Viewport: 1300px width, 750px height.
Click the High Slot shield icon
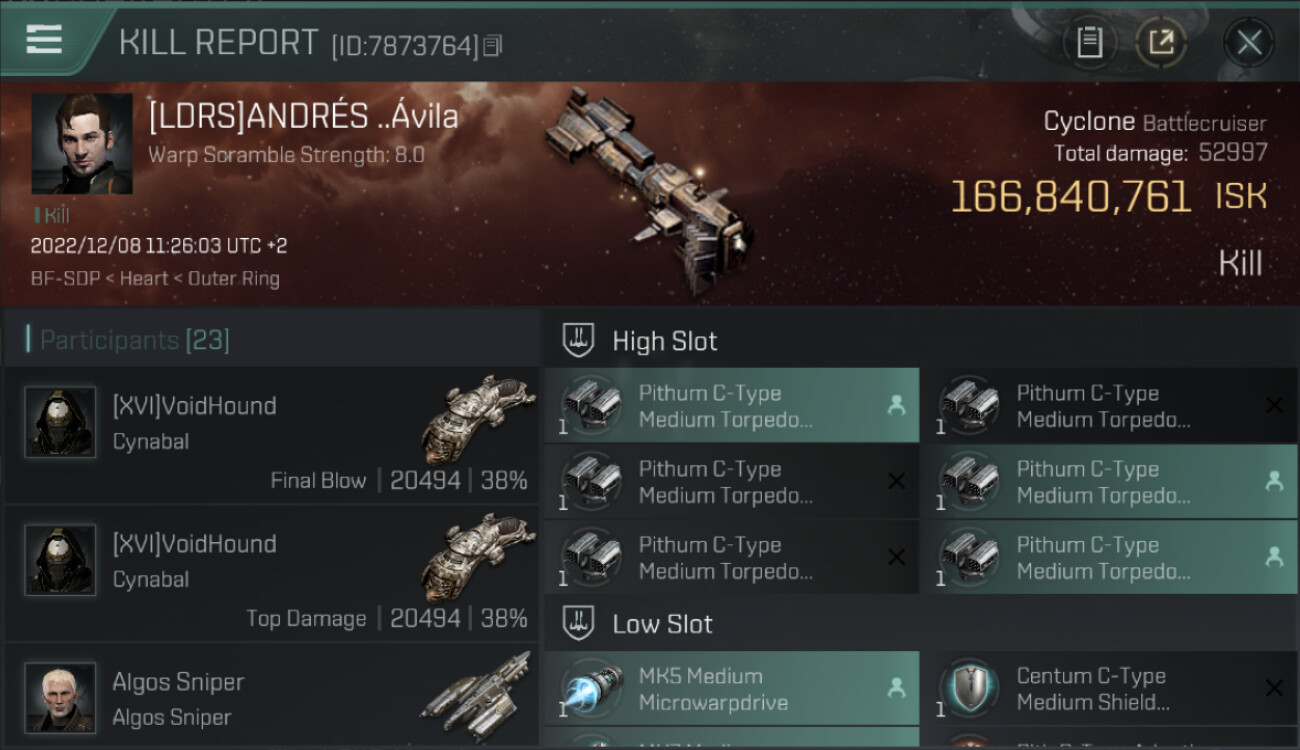(579, 340)
